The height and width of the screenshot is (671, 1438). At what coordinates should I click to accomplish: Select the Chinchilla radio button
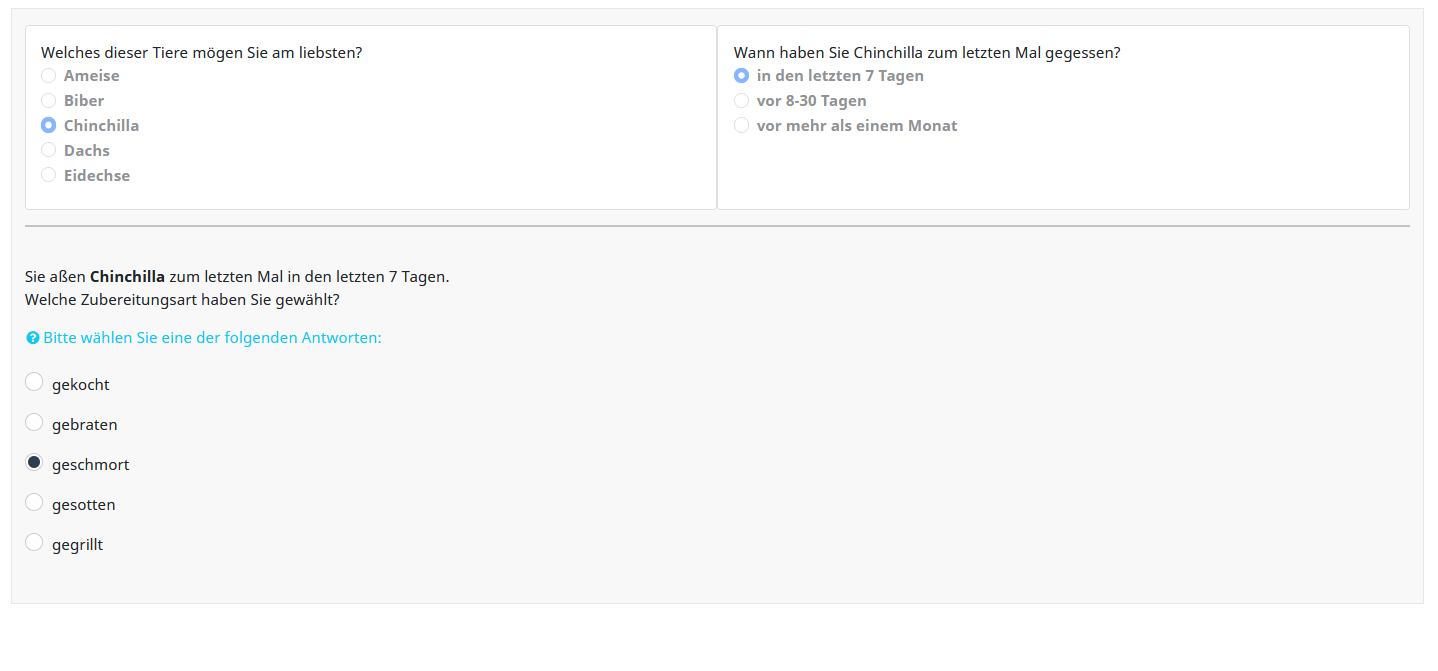48,126
